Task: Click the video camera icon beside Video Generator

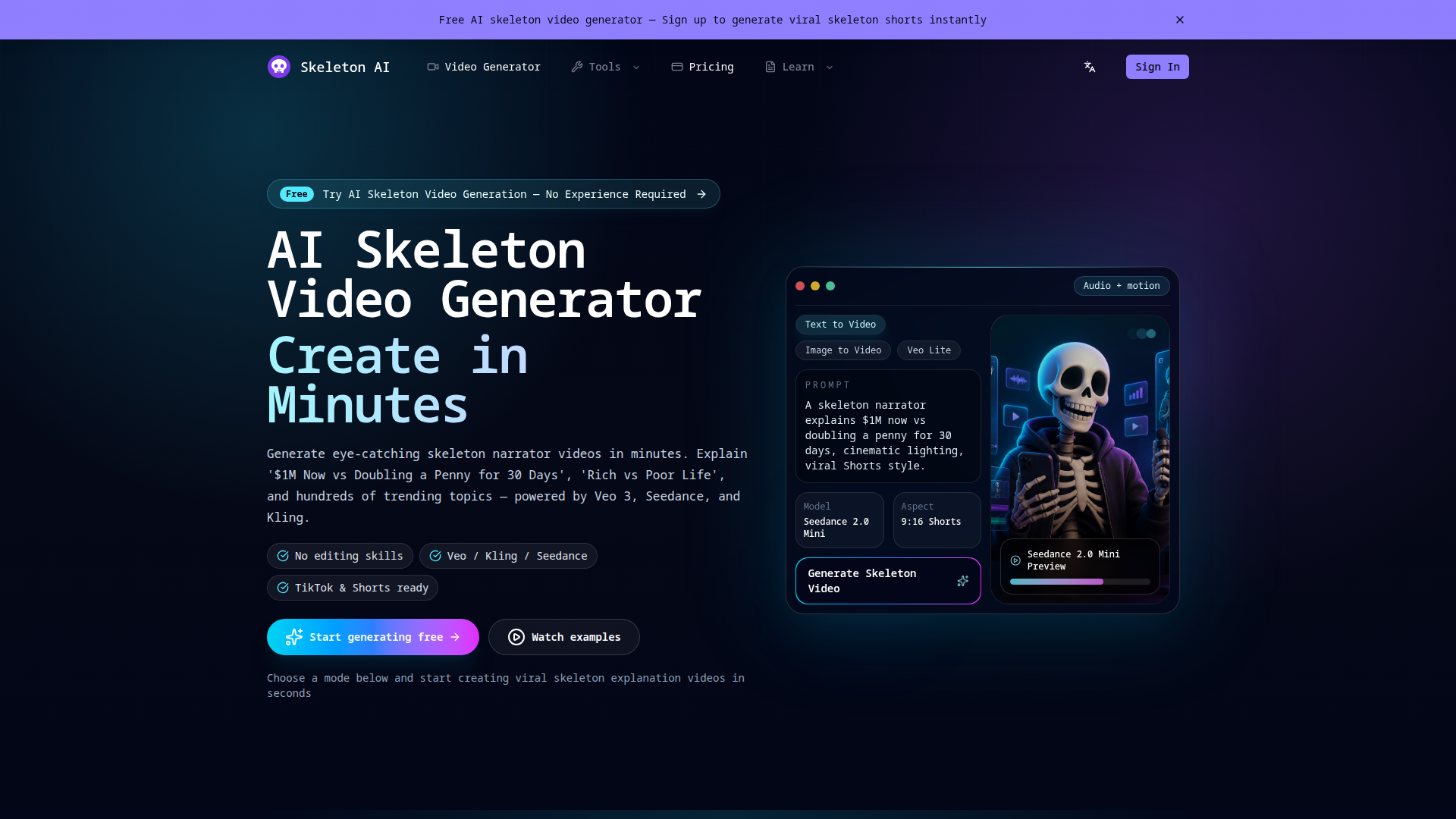Action: tap(433, 67)
